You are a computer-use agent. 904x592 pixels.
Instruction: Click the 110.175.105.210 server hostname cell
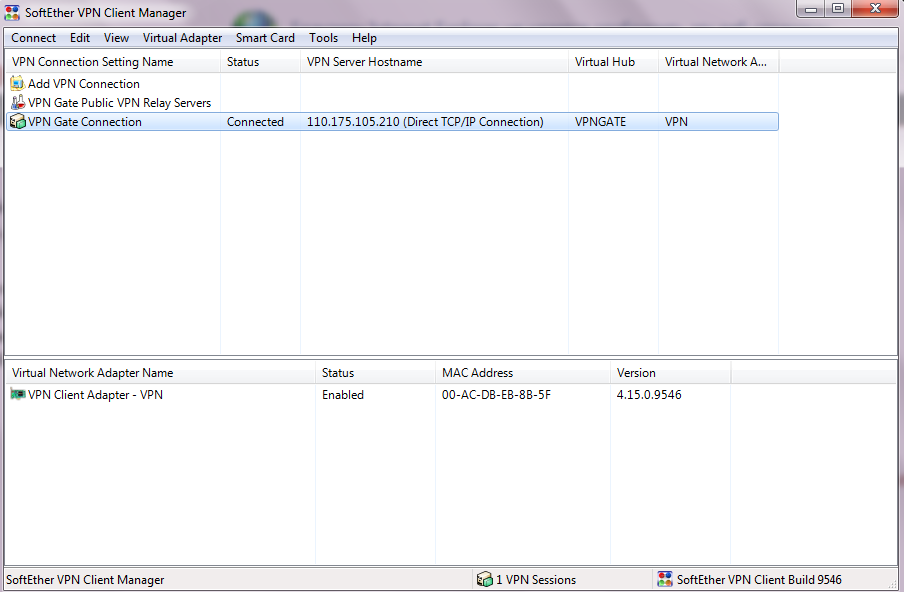[425, 122]
